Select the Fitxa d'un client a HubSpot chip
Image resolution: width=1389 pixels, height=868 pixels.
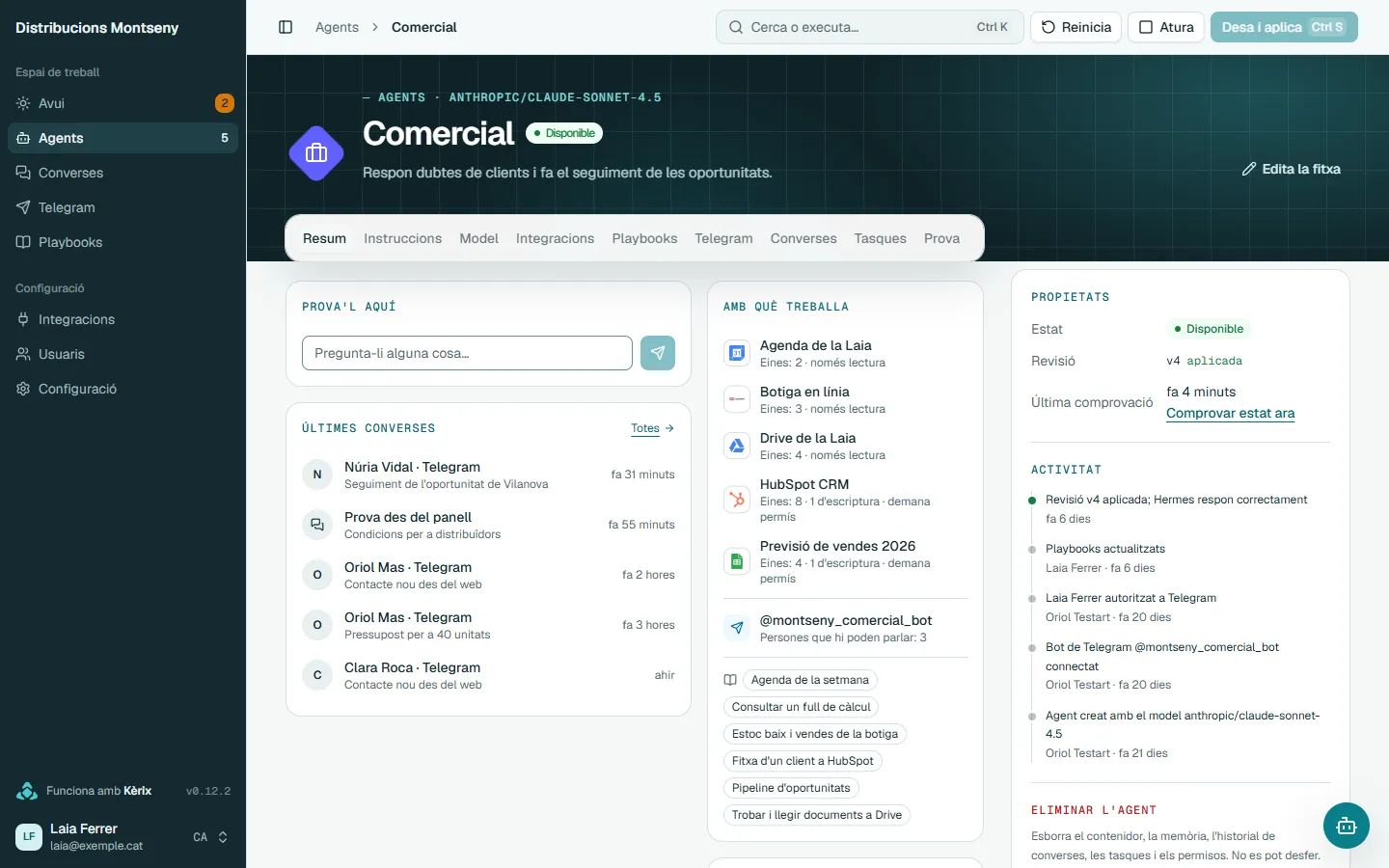coord(803,761)
